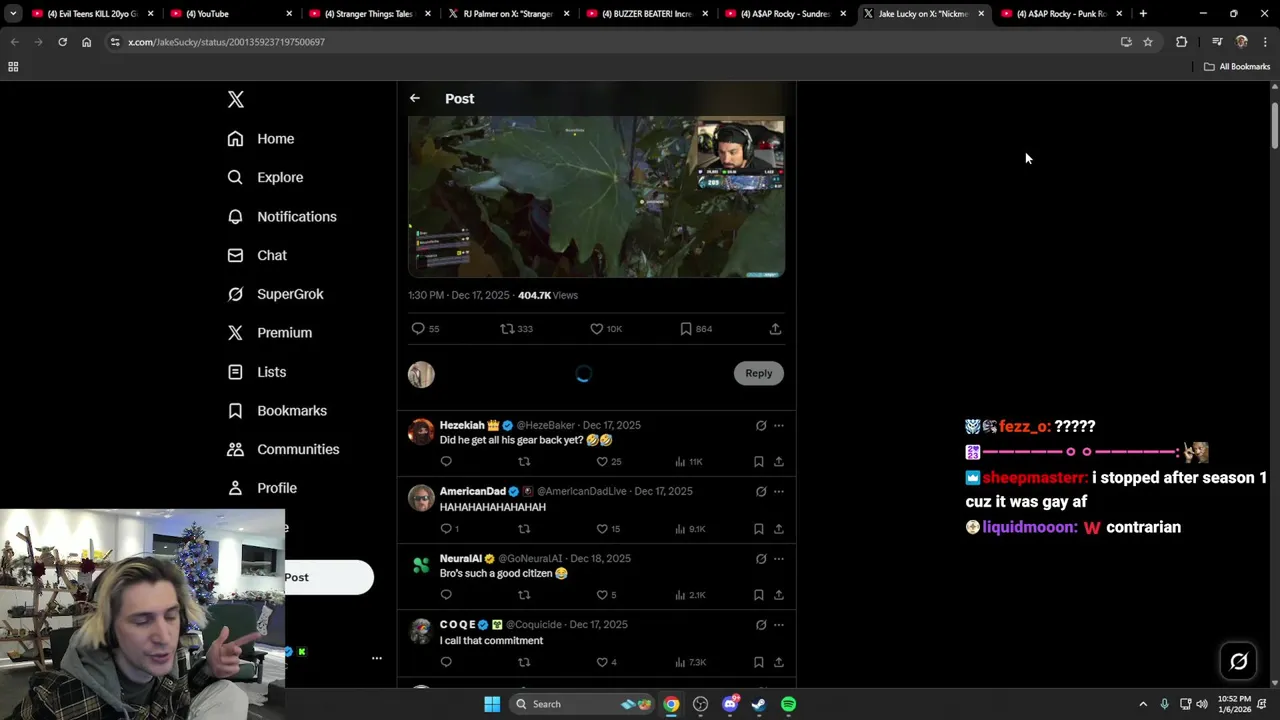Open SuperGrok in sidebar
1280x720 pixels.
pyautogui.click(x=275, y=294)
